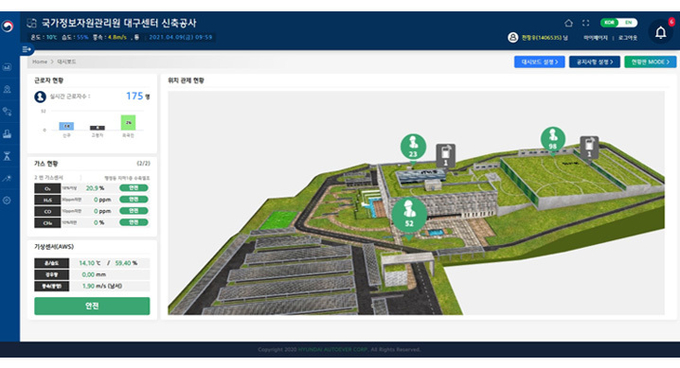This screenshot has width=680, height=368.
Task: Open the 현황판 MODE button
Action: 650,62
